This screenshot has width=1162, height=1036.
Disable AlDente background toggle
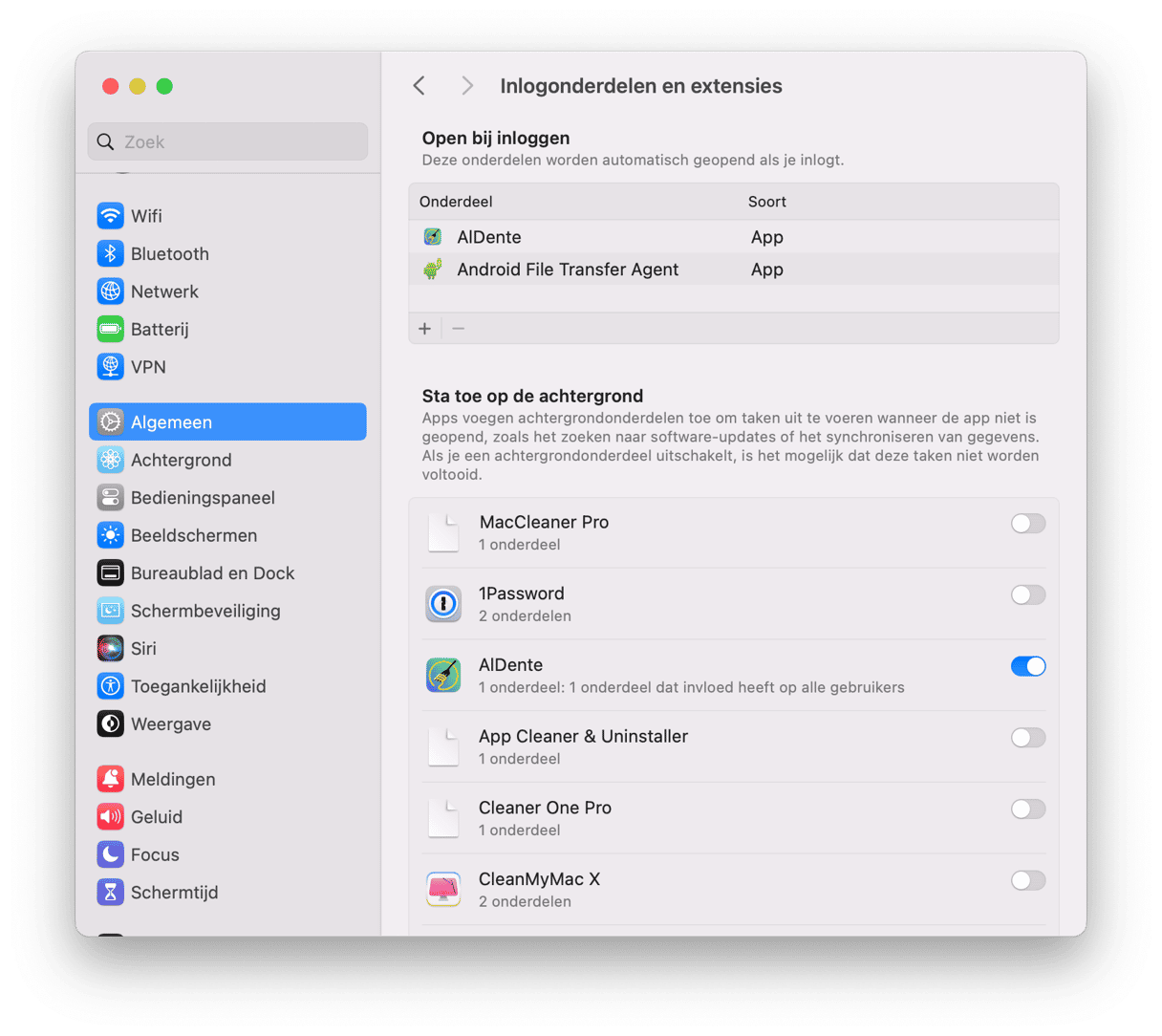[1028, 666]
